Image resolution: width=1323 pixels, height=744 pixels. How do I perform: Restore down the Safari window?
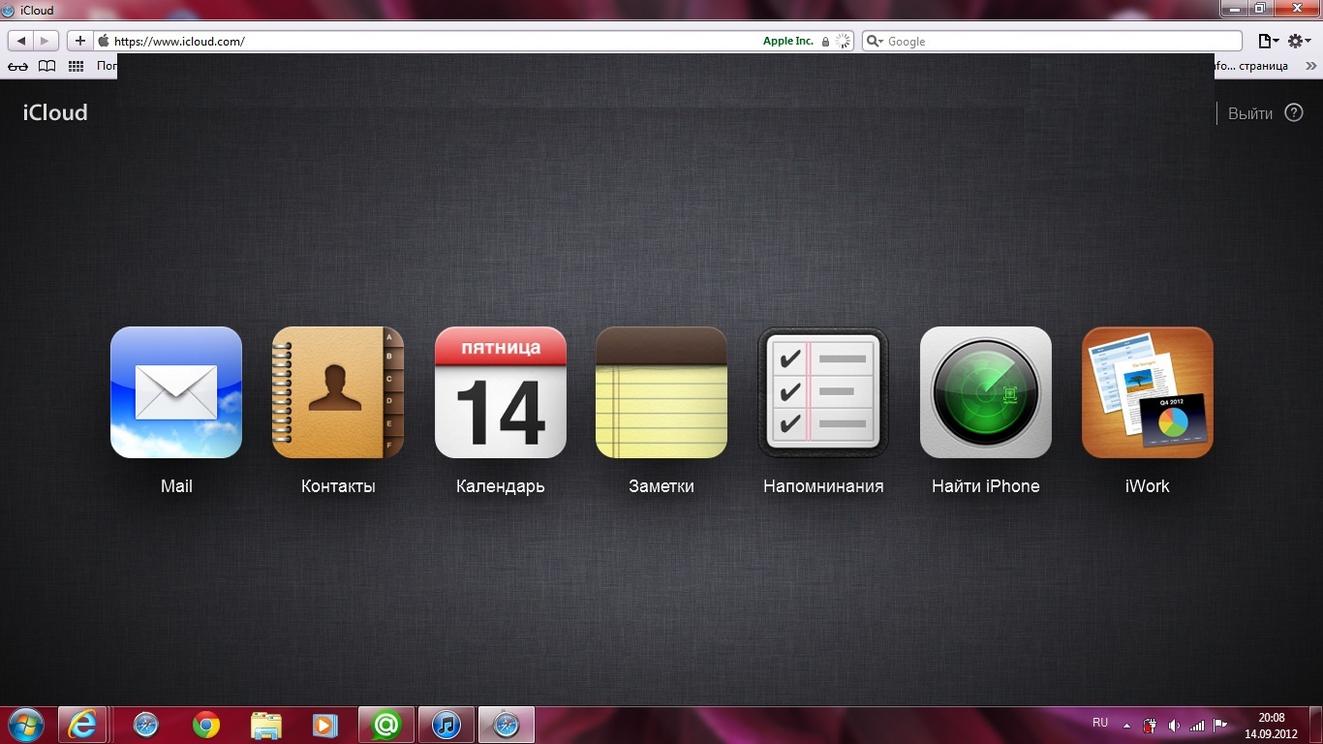click(x=1260, y=8)
